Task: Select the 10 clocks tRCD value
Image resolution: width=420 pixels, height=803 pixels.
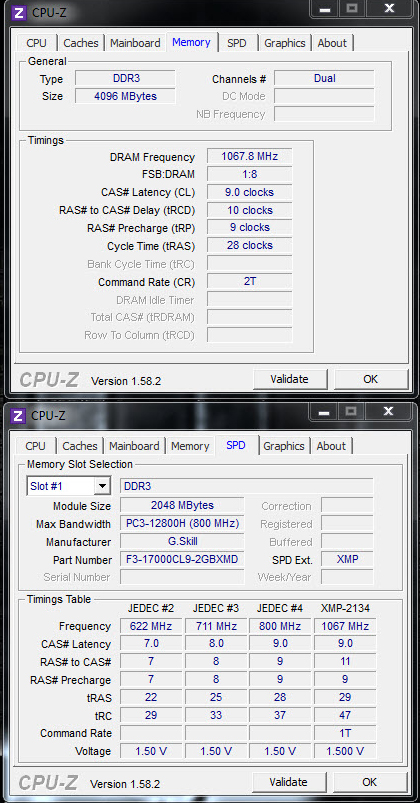Action: 249,210
